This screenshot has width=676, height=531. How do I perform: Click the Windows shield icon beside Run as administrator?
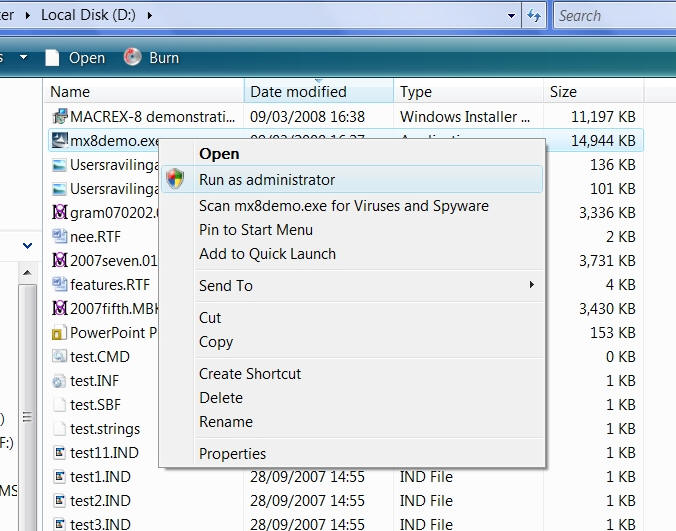coord(175,179)
